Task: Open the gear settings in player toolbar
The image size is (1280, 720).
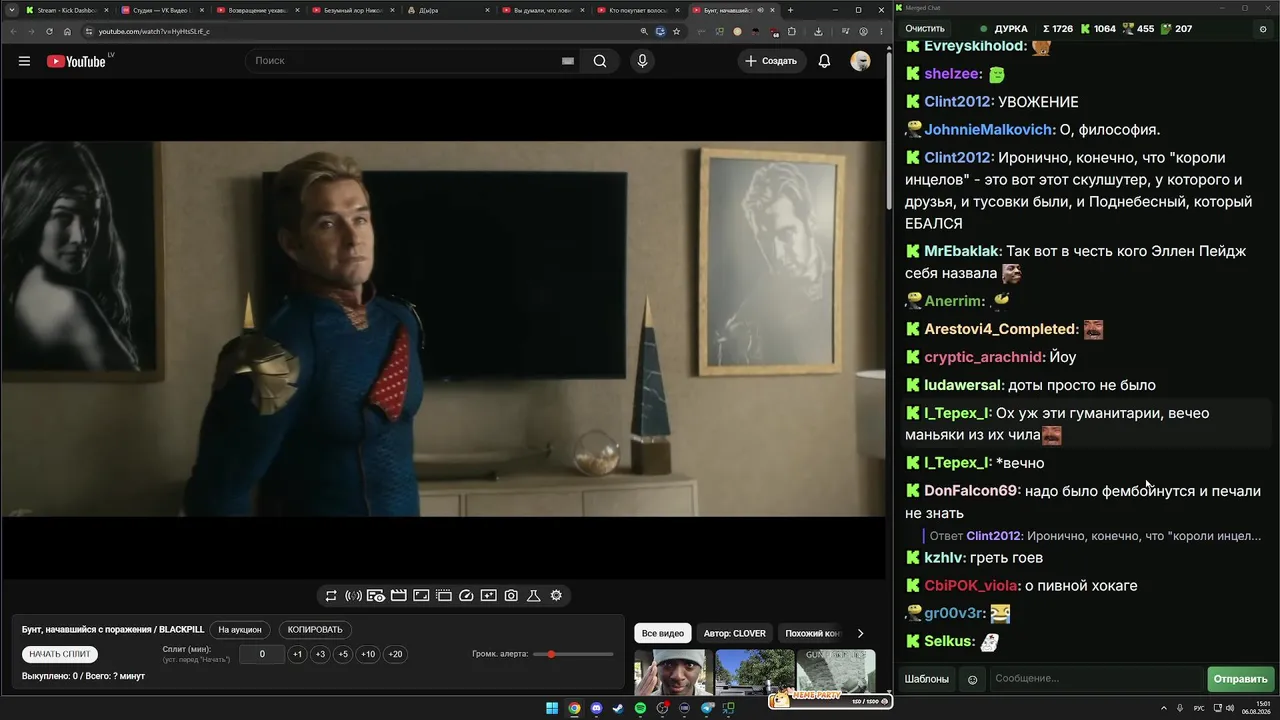Action: 556,596
